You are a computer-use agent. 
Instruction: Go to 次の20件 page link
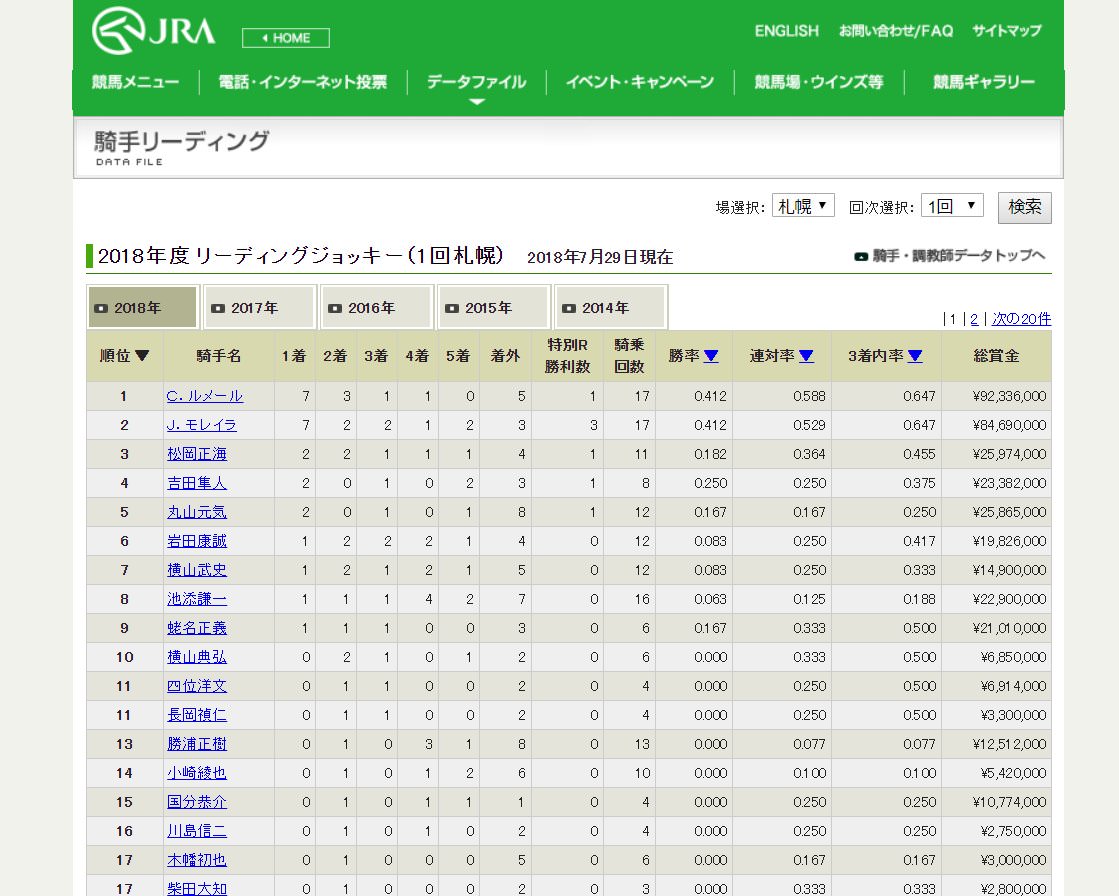tap(1021, 319)
